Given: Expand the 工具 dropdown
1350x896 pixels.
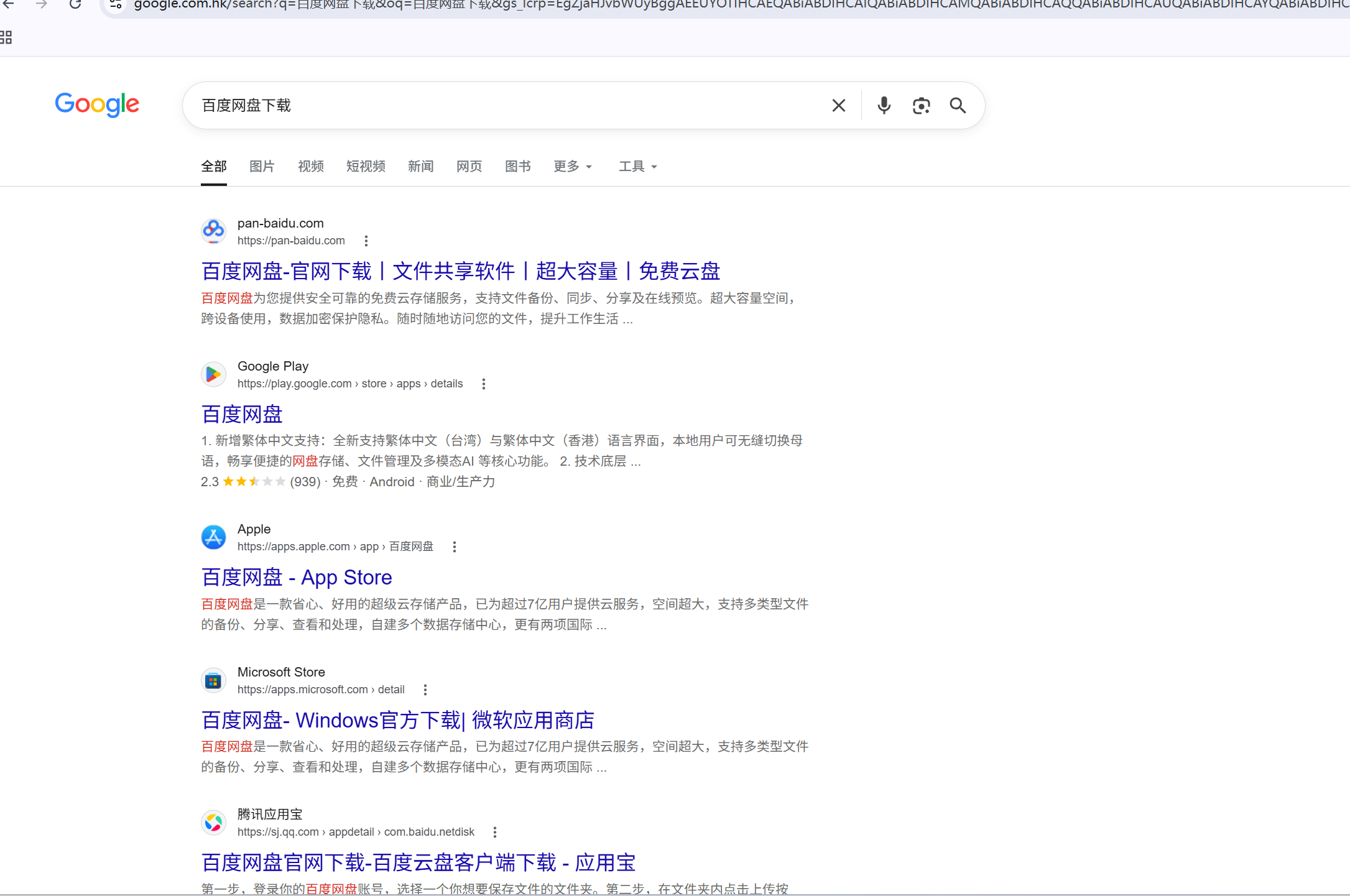Looking at the screenshot, I should pyautogui.click(x=638, y=167).
